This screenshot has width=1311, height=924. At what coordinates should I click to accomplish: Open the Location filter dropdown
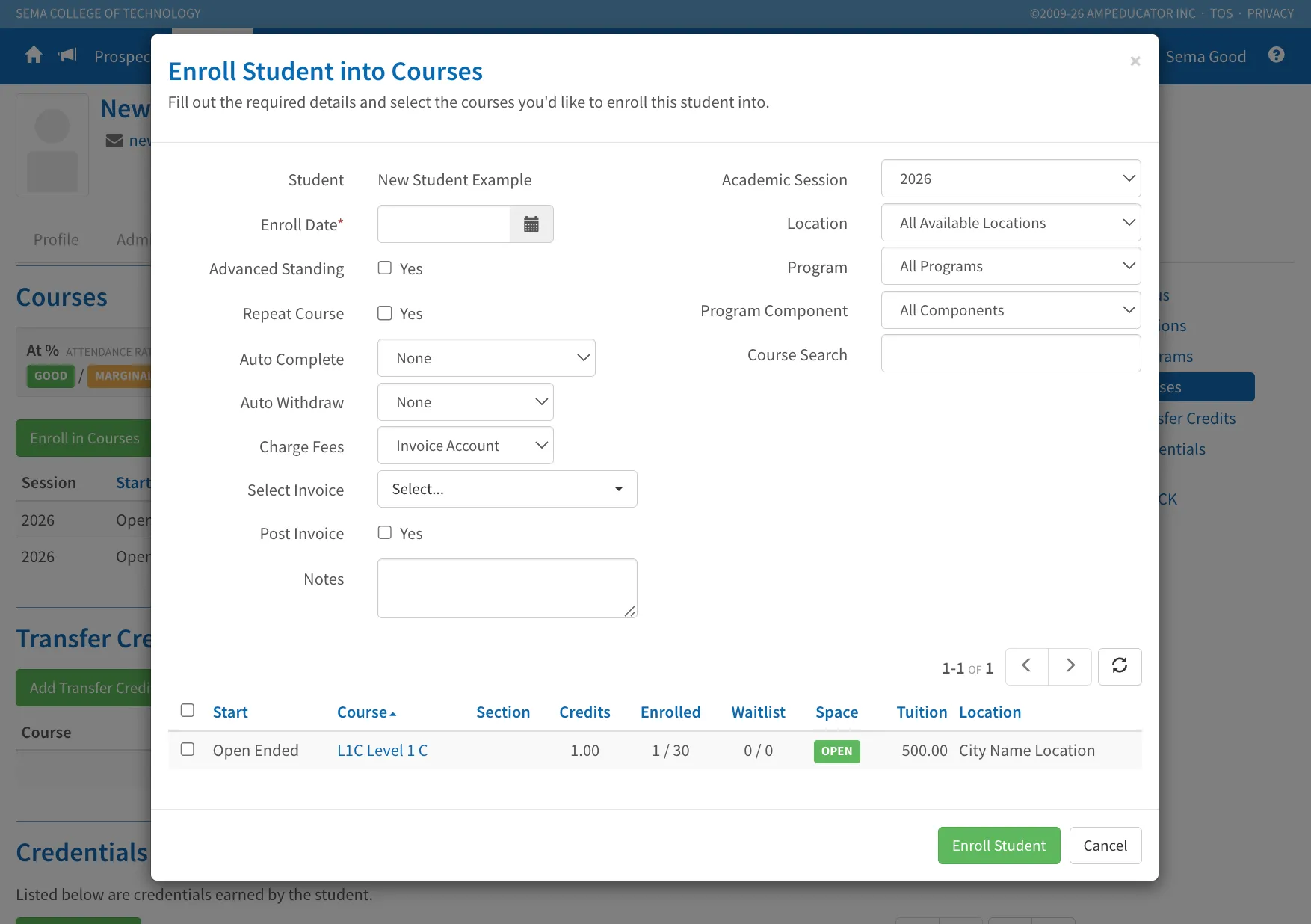pos(1011,223)
